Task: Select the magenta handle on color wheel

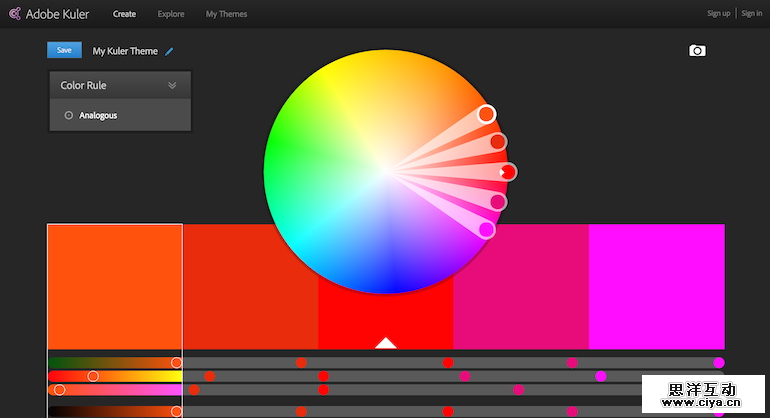Action: coord(487,230)
